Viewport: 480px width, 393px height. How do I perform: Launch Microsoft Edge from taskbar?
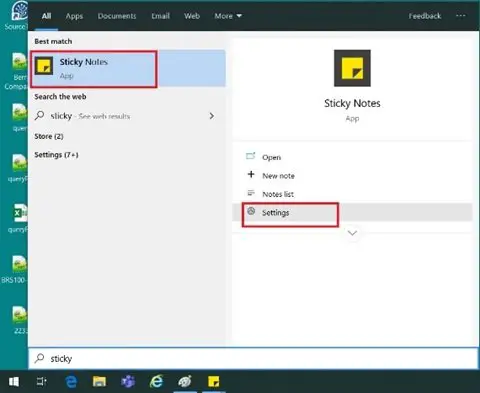click(x=71, y=381)
